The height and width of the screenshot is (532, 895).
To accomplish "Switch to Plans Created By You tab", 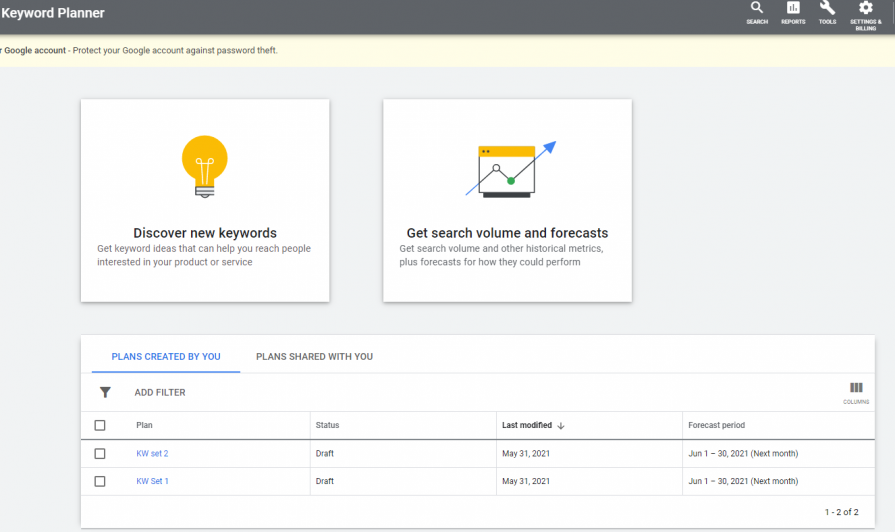I will pos(166,357).
